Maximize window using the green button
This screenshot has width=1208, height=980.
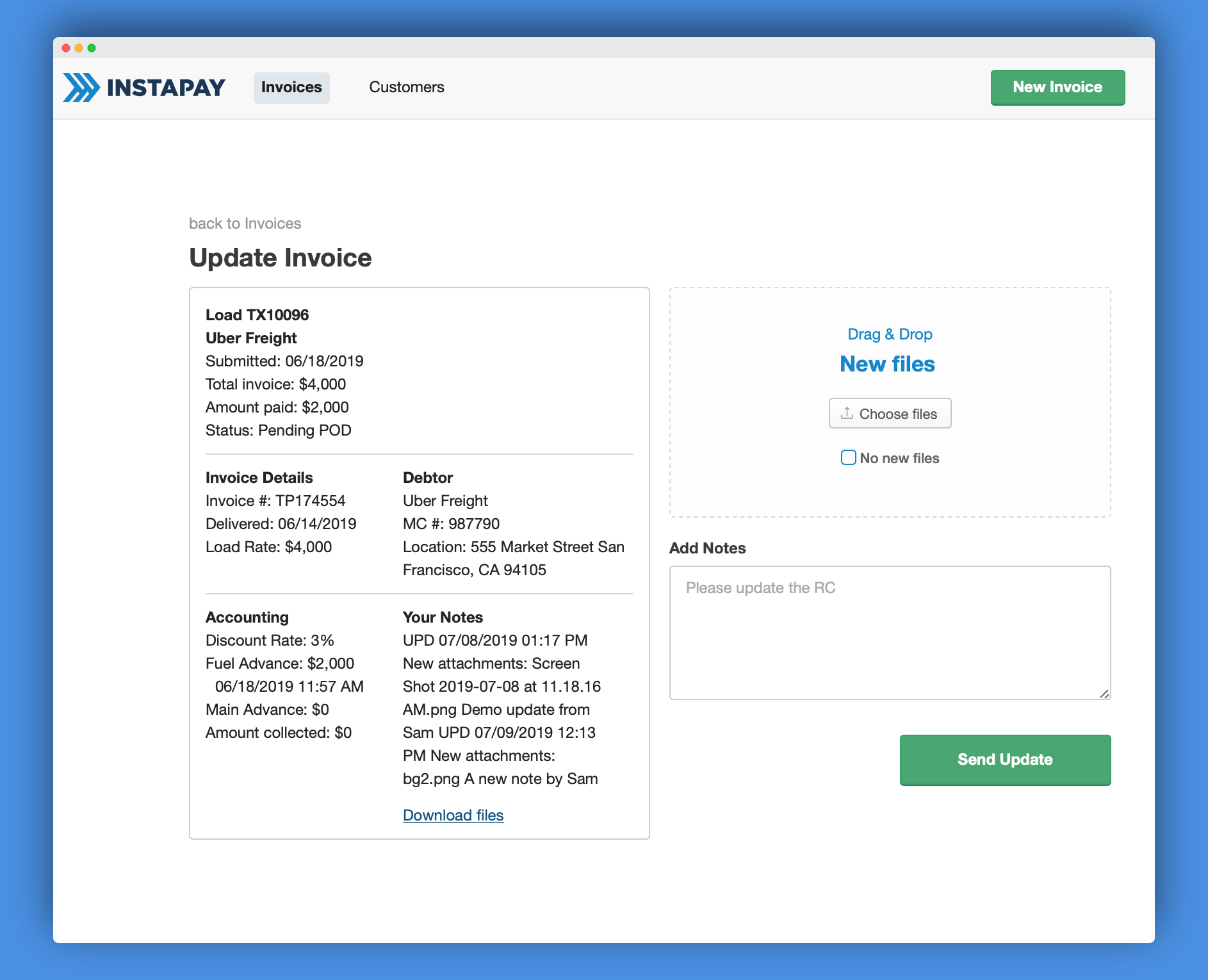tap(92, 48)
